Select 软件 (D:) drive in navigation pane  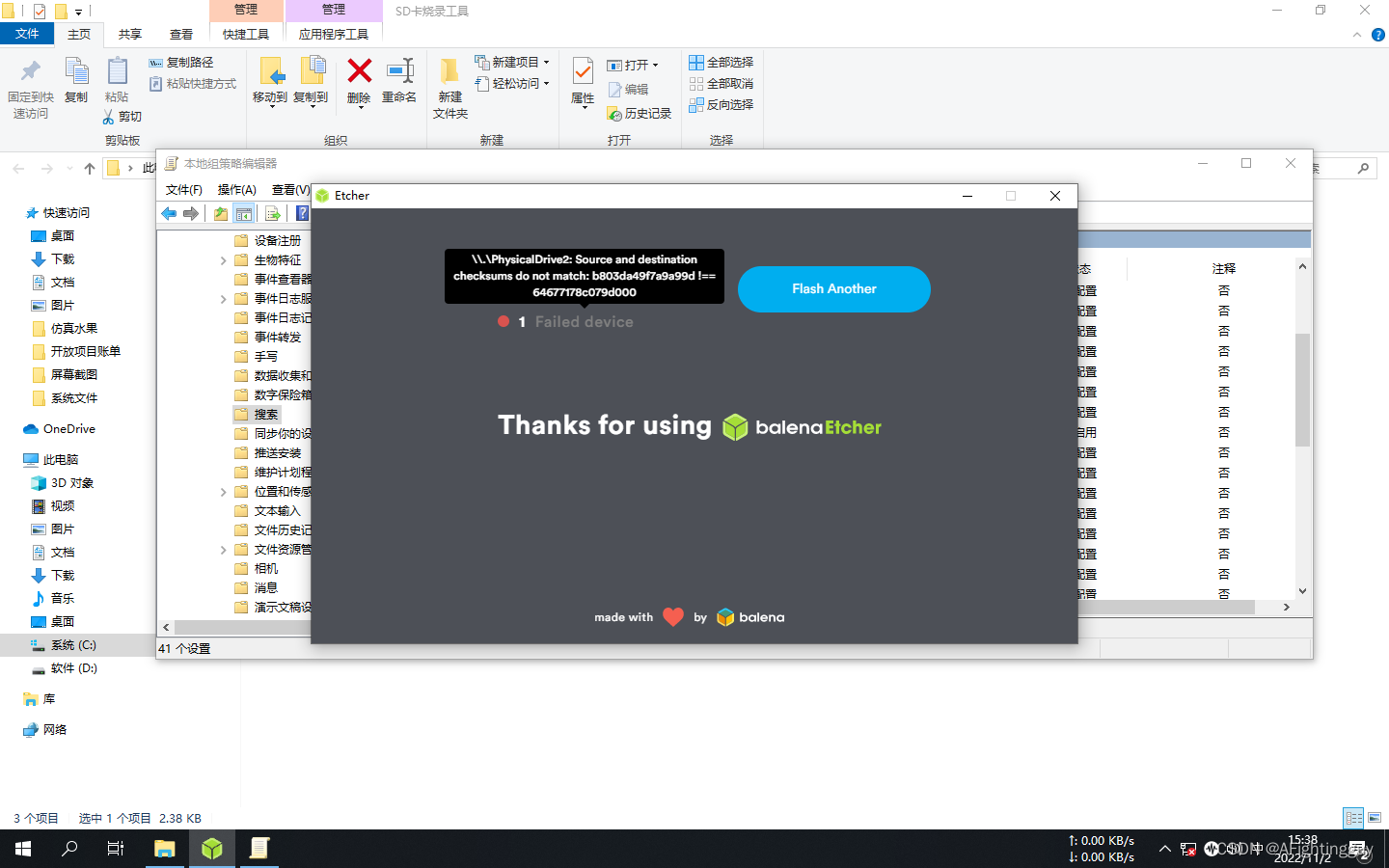[x=64, y=668]
